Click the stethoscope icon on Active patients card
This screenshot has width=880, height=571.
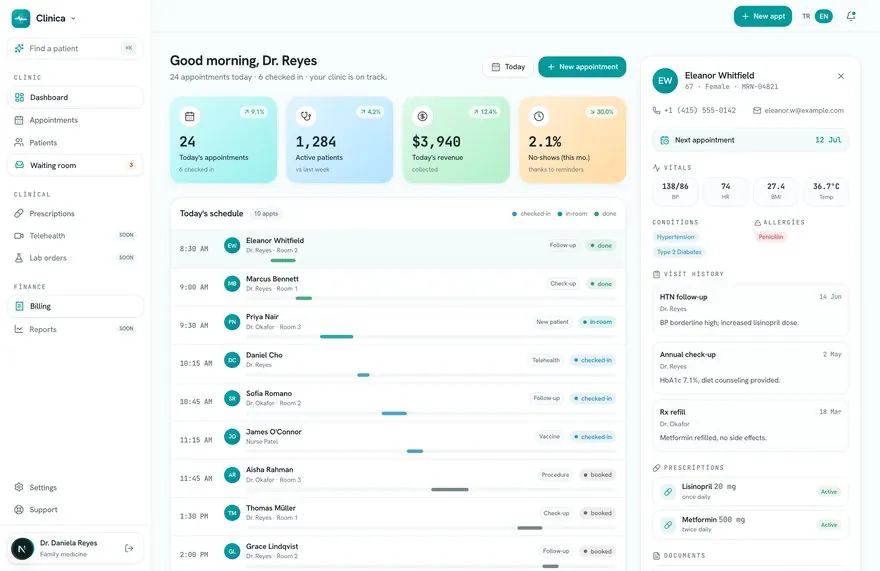pyautogui.click(x=306, y=116)
